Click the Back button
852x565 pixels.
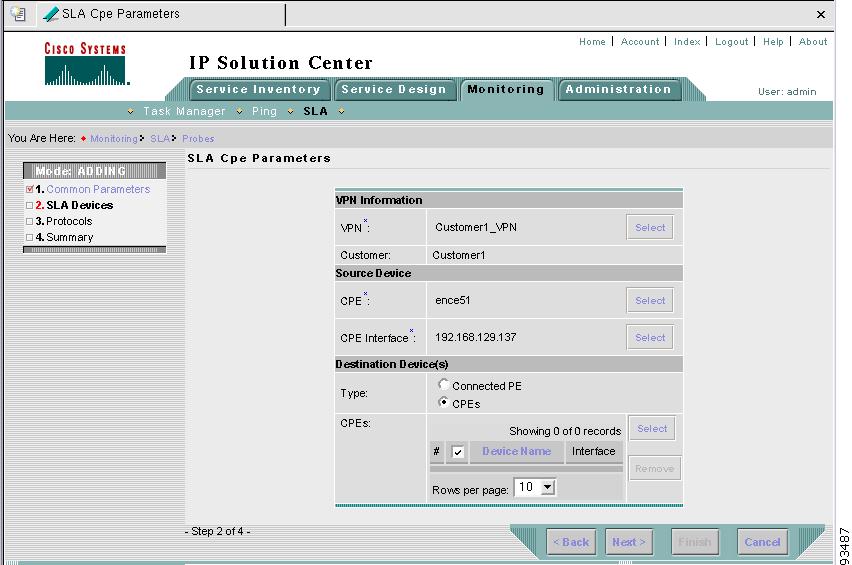pyautogui.click(x=571, y=542)
